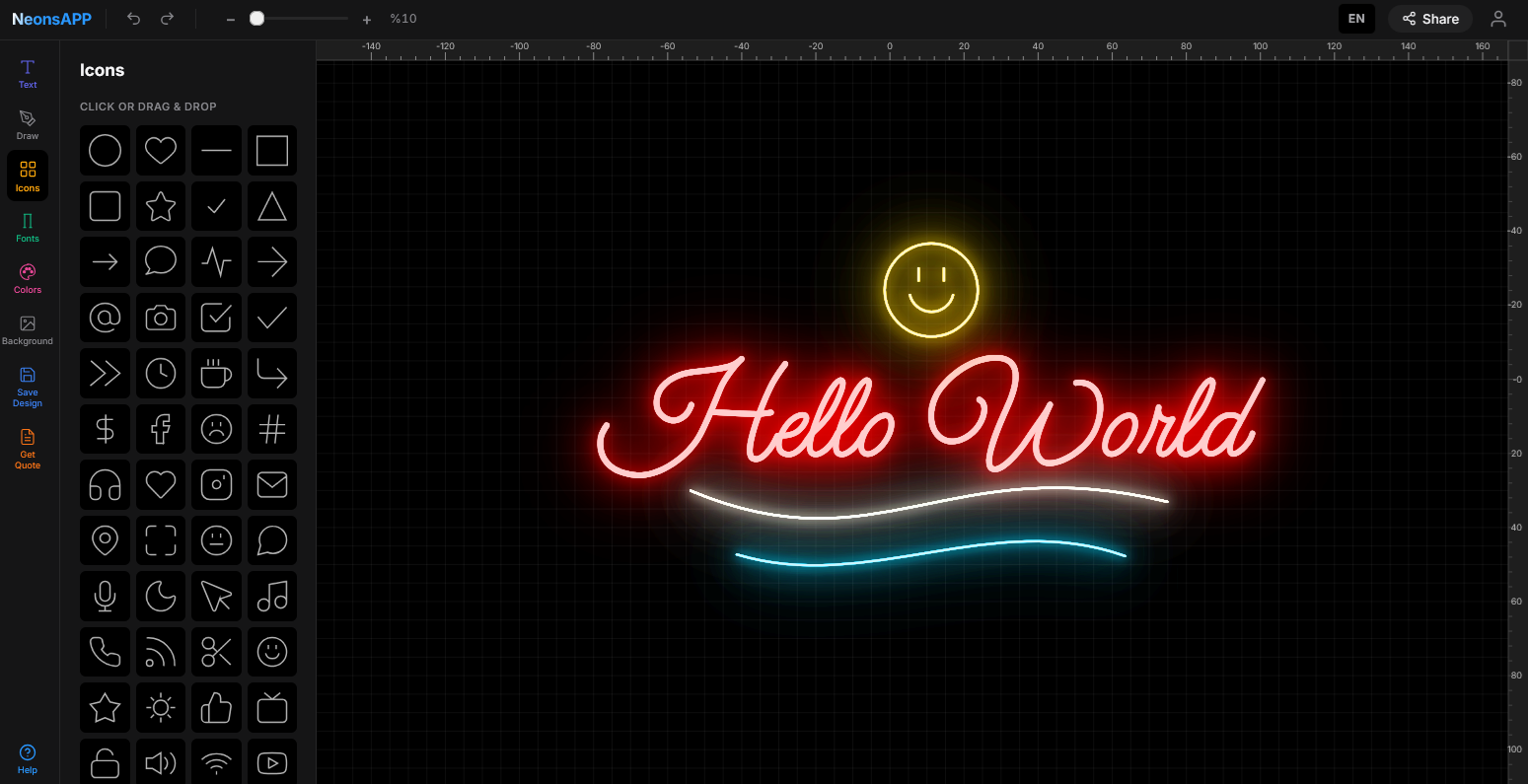Select the Draw tool
Viewport: 1528px width, 784px height.
(x=27, y=123)
